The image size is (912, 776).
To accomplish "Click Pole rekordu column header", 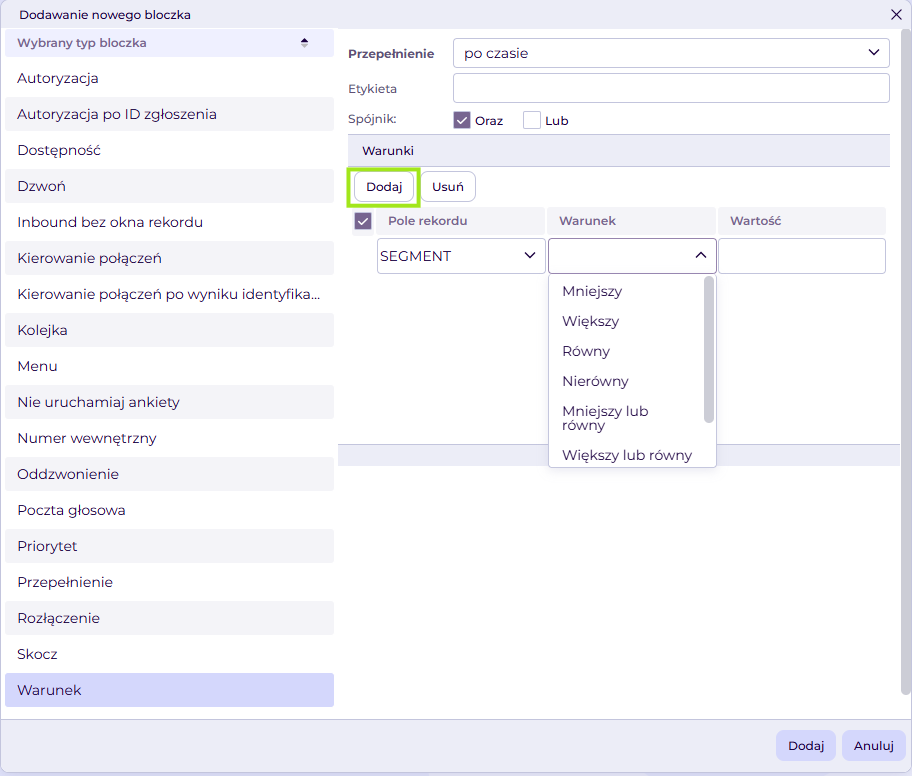I will (460, 221).
